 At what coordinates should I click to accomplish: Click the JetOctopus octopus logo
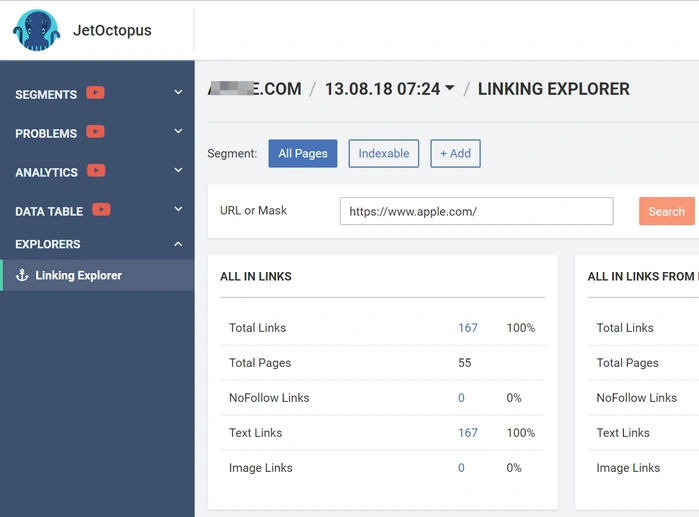[37, 30]
